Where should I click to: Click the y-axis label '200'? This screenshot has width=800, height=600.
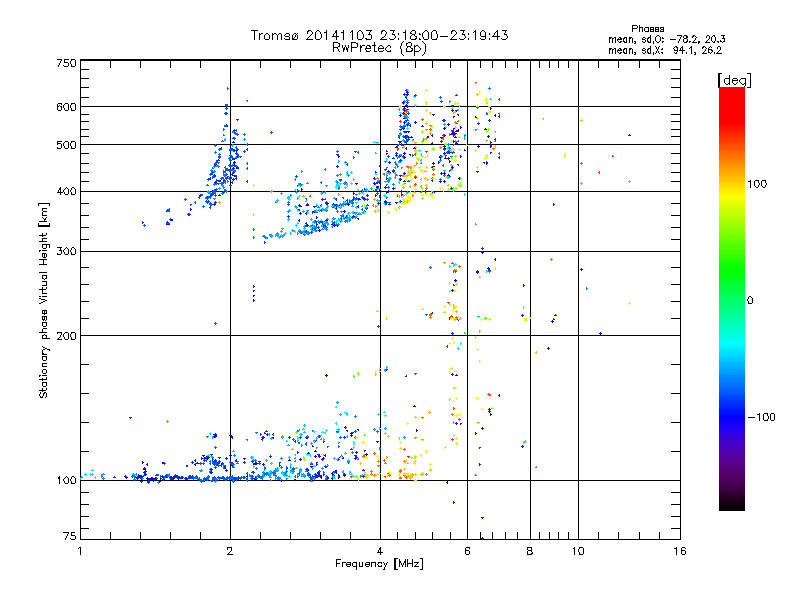point(66,336)
